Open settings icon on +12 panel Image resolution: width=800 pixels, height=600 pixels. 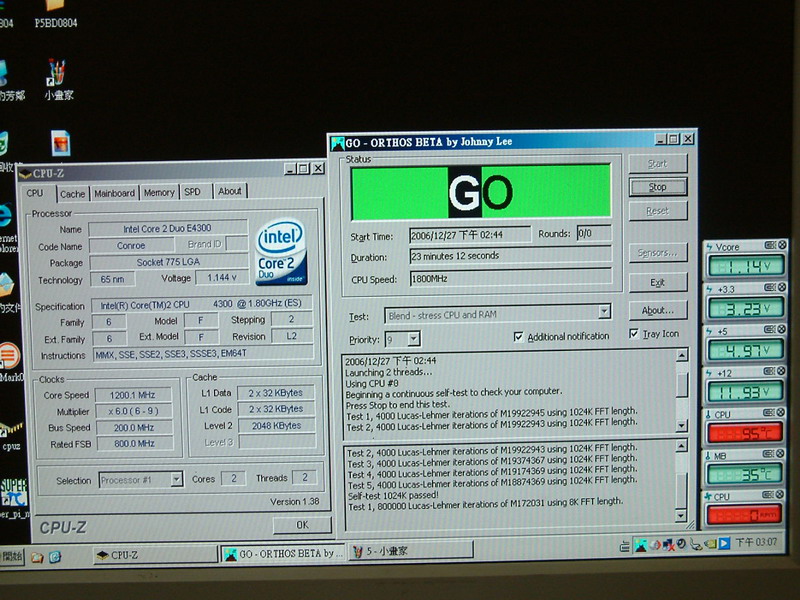(x=769, y=371)
